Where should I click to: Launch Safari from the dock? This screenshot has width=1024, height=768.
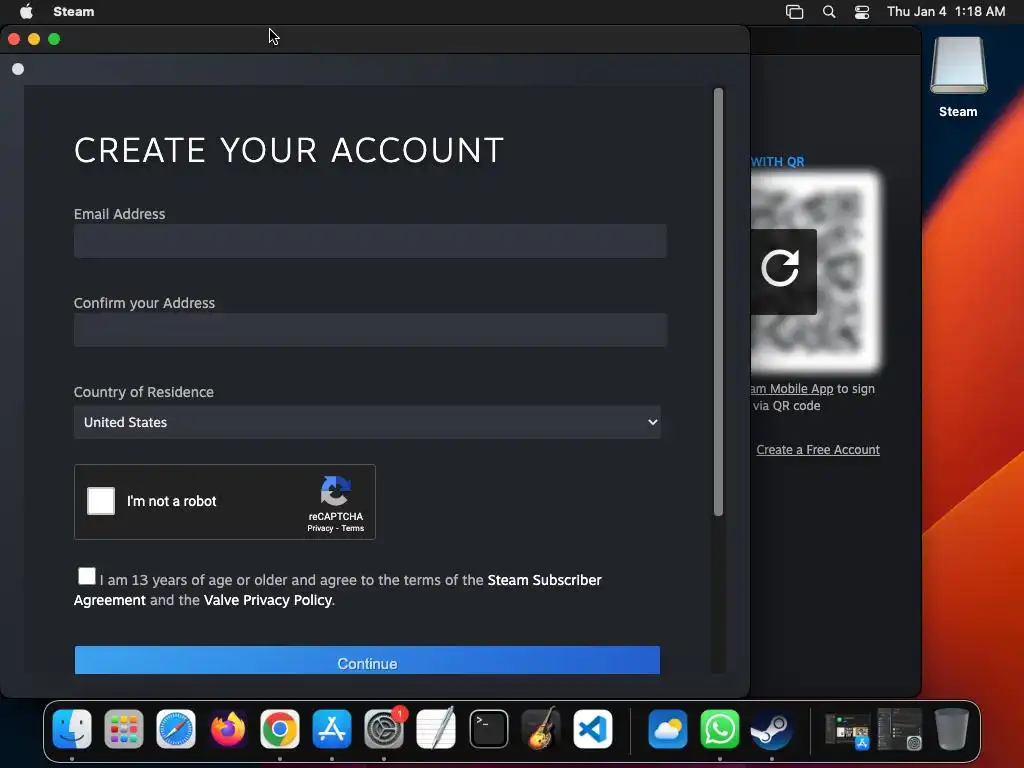click(x=176, y=729)
